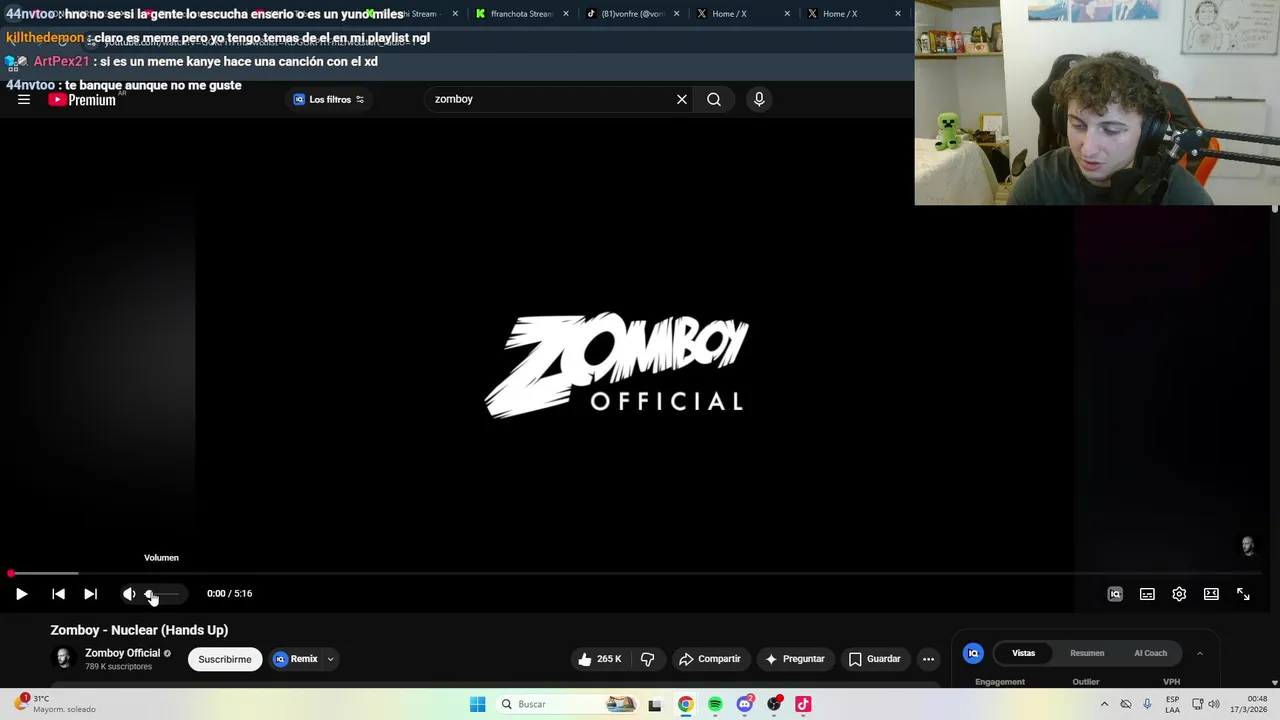Start voice search with microphone
The width and height of the screenshot is (1280, 720).
coord(759,99)
